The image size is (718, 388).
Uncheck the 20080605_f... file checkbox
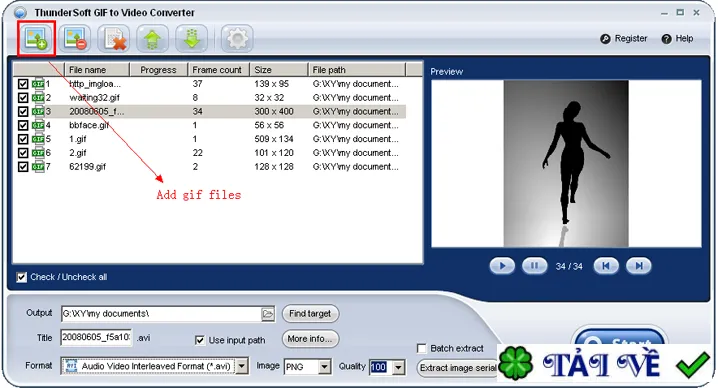[x=23, y=111]
